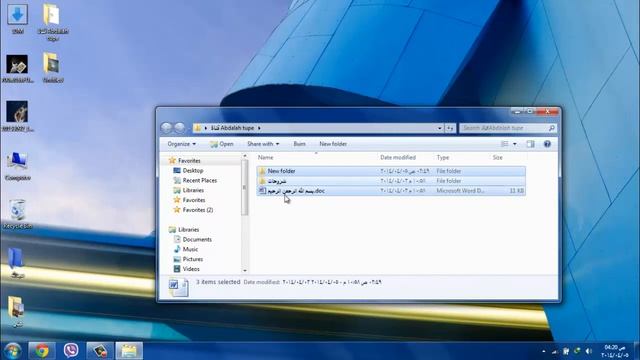
Task: Open the Recycle Bin desktop icon
Action: (17, 214)
